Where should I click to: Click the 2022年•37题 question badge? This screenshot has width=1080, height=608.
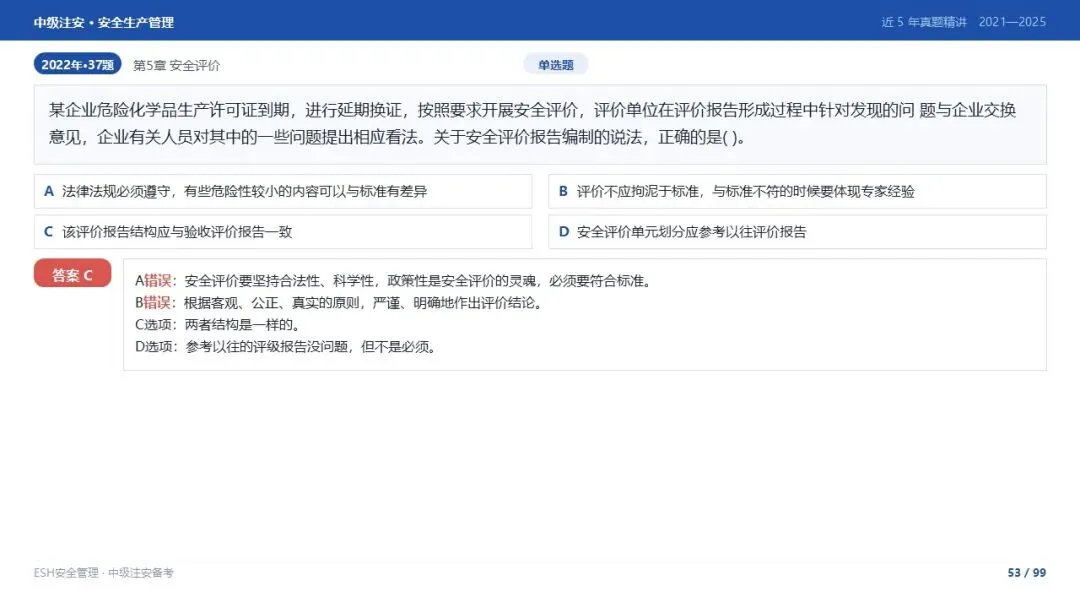(77, 64)
